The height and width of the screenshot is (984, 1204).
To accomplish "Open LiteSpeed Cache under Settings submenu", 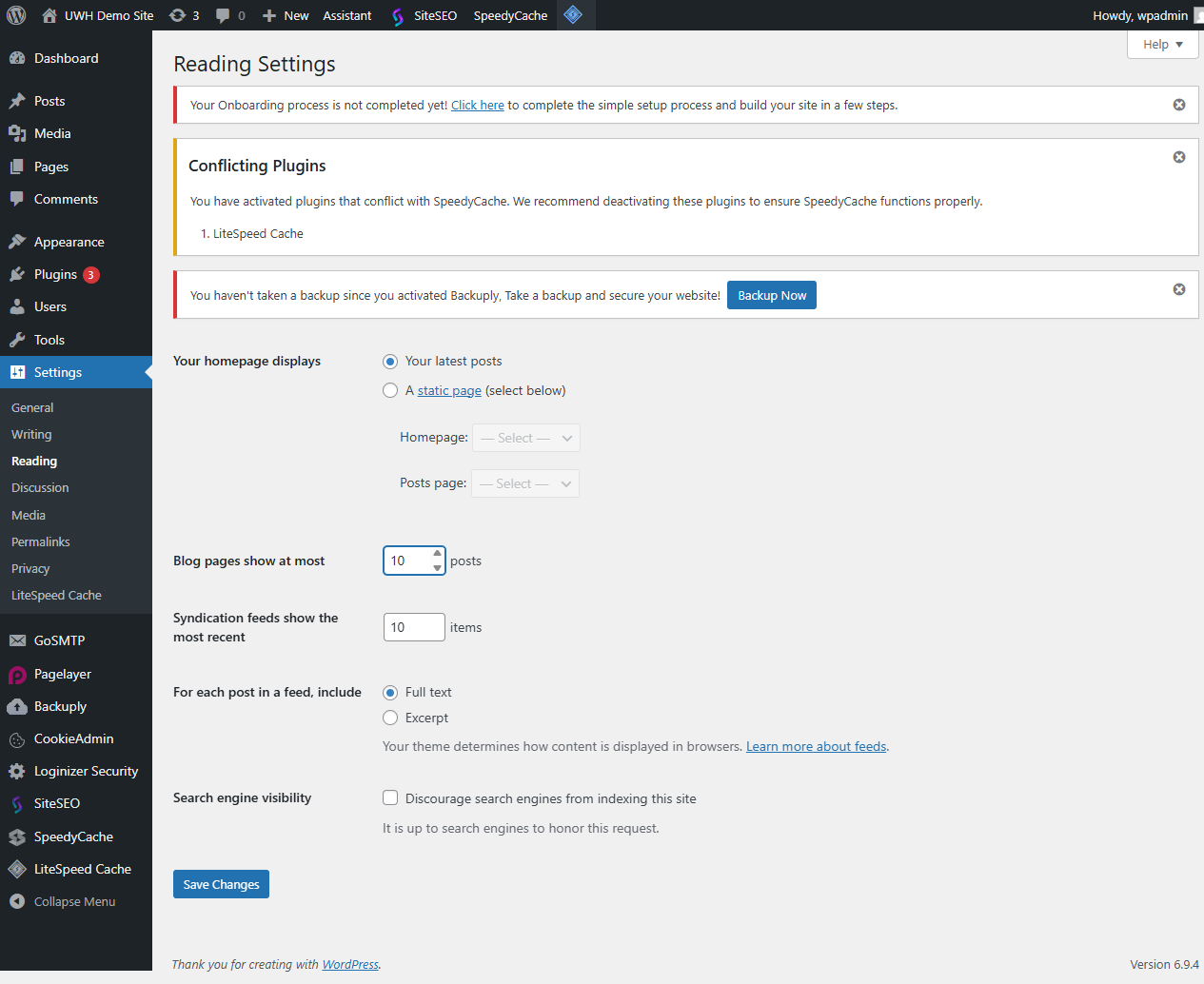I will [x=56, y=595].
